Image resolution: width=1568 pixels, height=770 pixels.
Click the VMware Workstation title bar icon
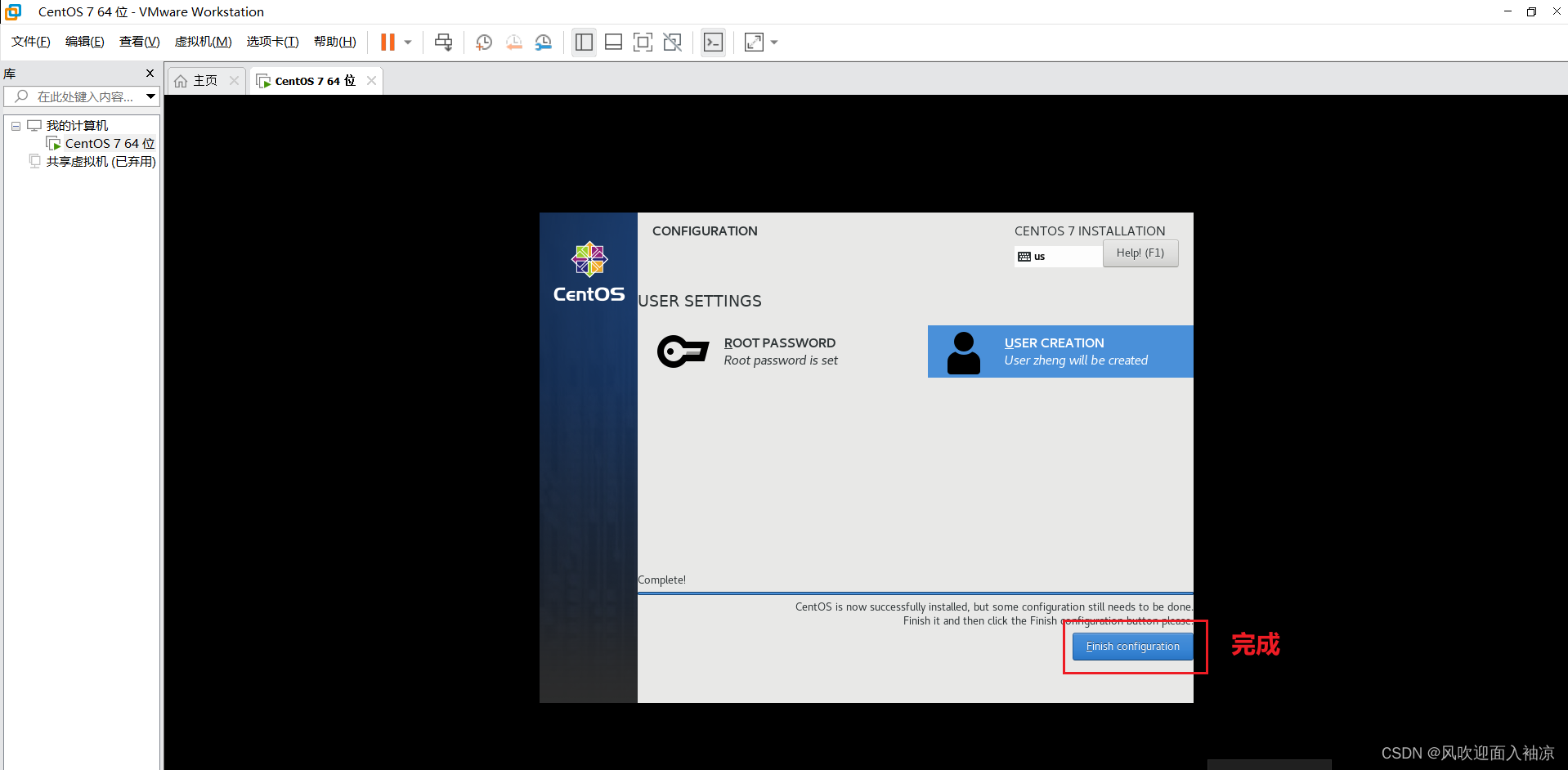[13, 11]
